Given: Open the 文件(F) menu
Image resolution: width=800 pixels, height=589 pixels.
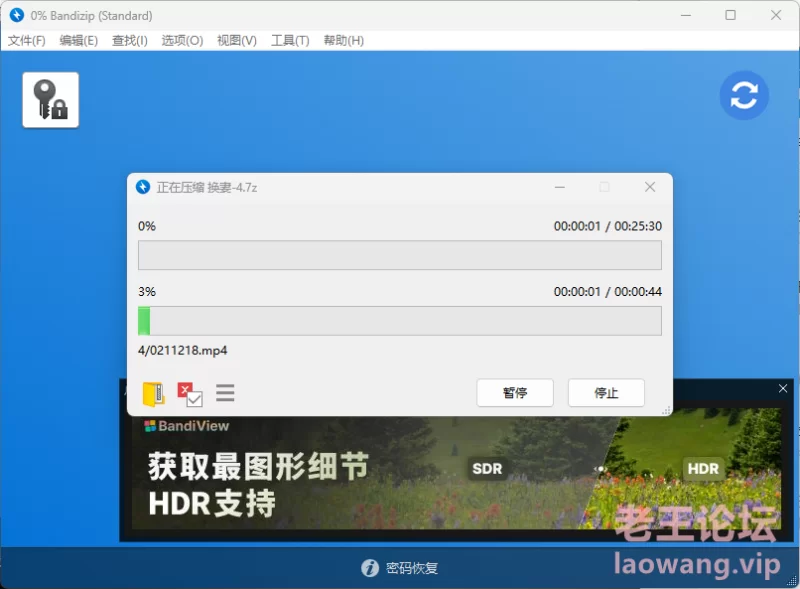Looking at the screenshot, I should pyautogui.click(x=27, y=41).
